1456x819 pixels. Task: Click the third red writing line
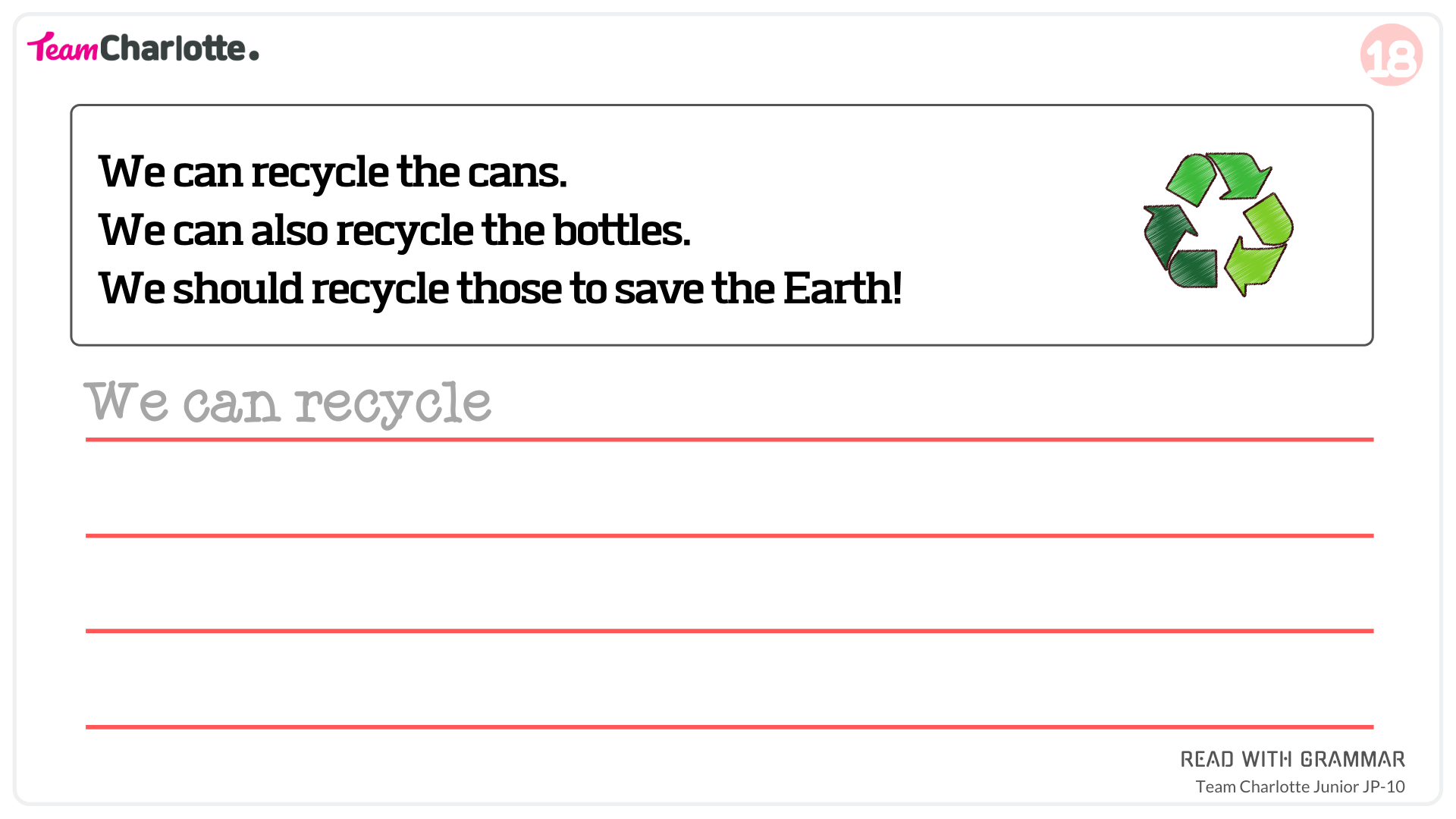tap(730, 631)
